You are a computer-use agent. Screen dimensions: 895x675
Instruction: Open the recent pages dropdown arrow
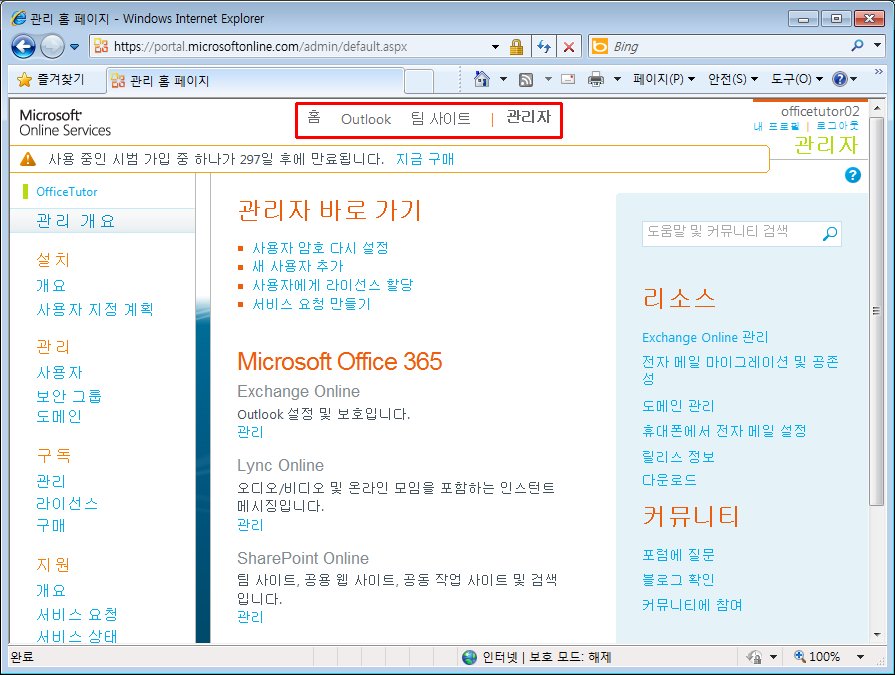[x=75, y=47]
